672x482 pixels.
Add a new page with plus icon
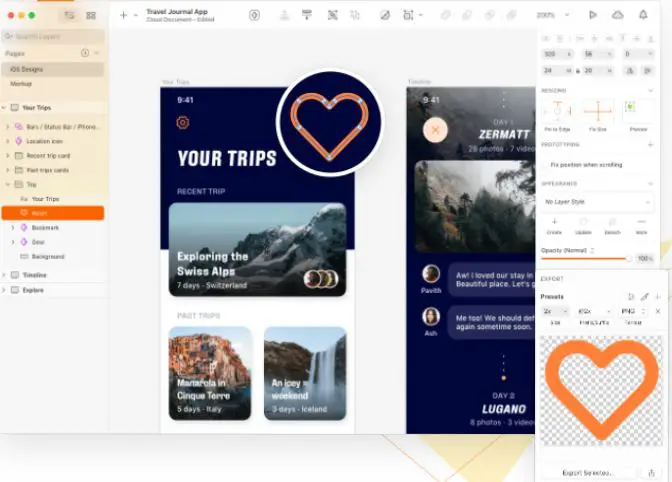[84, 52]
